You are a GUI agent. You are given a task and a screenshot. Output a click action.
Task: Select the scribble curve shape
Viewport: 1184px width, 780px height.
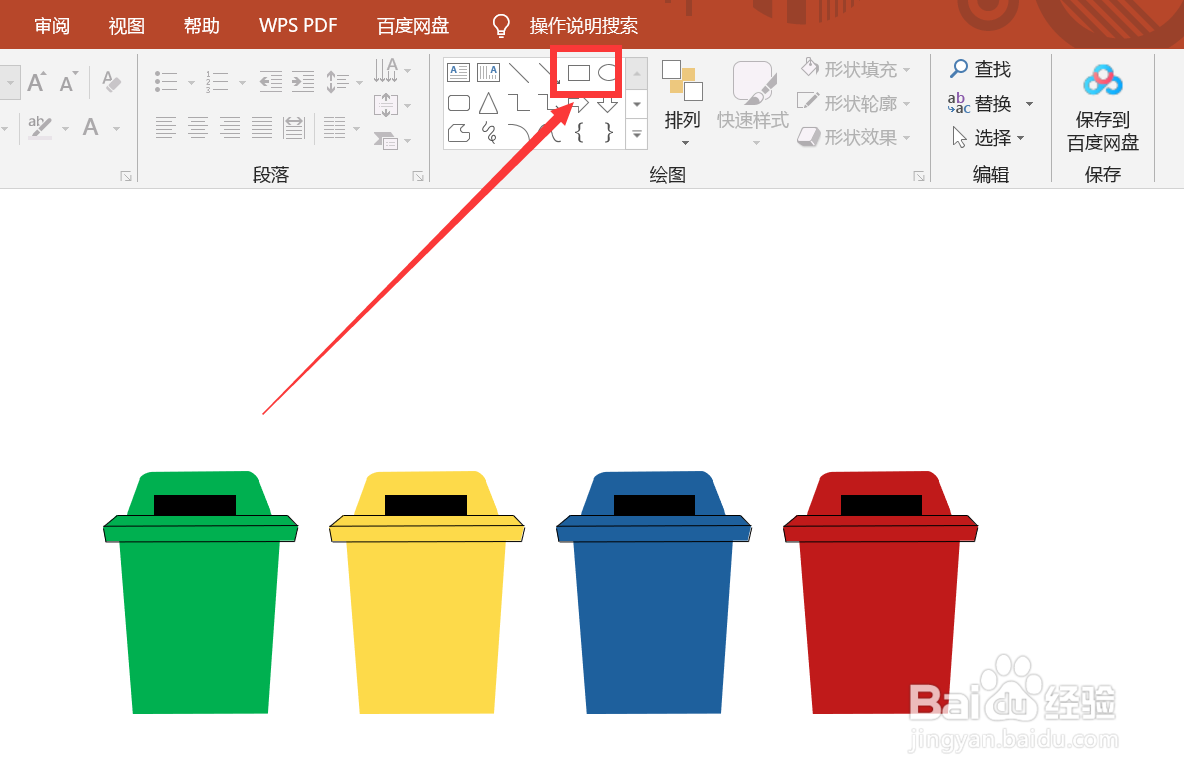coord(489,133)
